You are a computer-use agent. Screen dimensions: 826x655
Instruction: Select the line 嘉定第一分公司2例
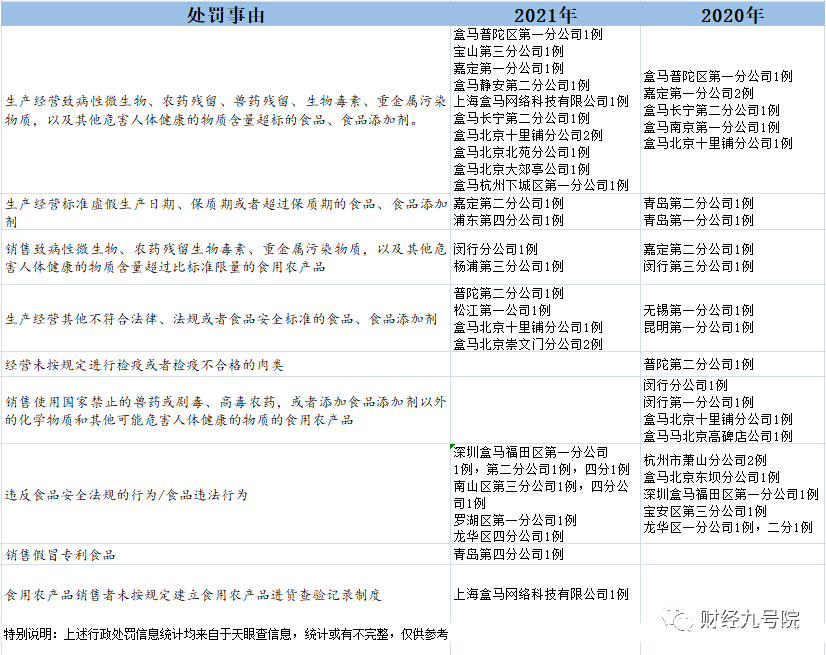point(699,93)
